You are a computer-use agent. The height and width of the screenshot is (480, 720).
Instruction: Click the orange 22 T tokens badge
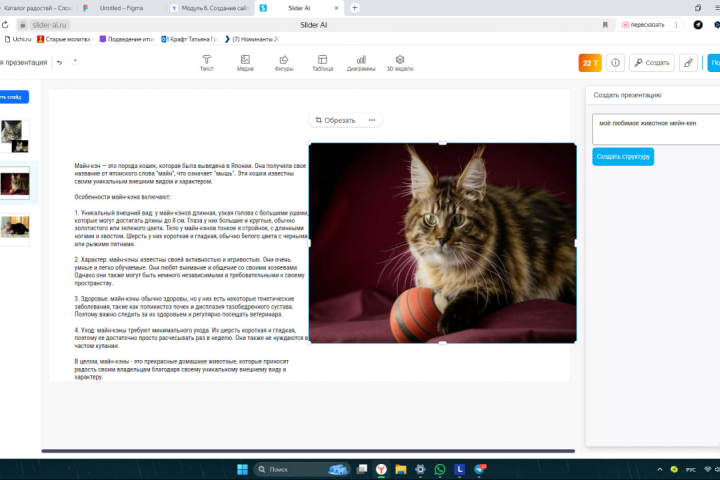(x=590, y=63)
